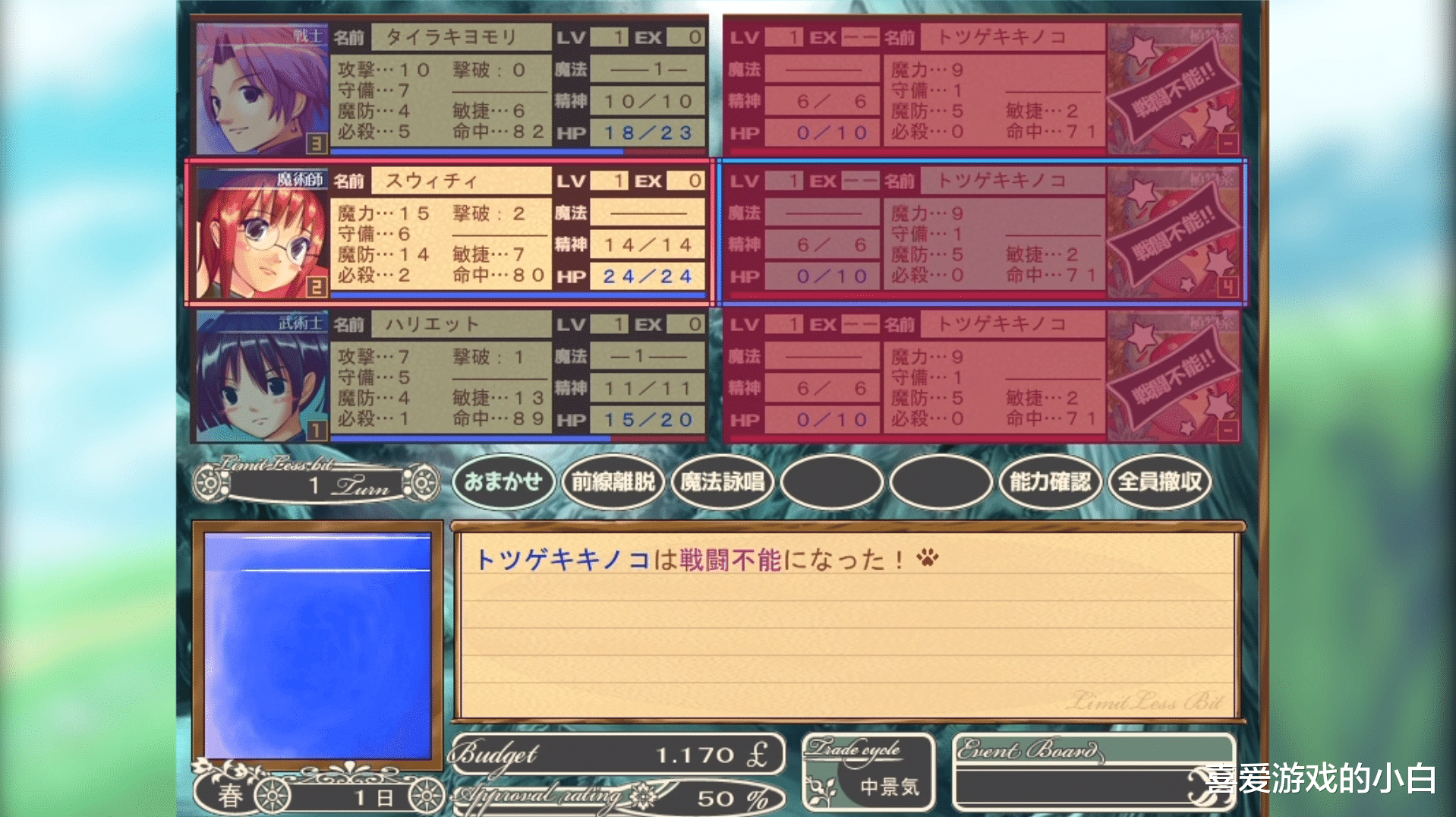Select the 前線離脱 command button
Viewport: 1456px width, 817px height.
pyautogui.click(x=613, y=481)
